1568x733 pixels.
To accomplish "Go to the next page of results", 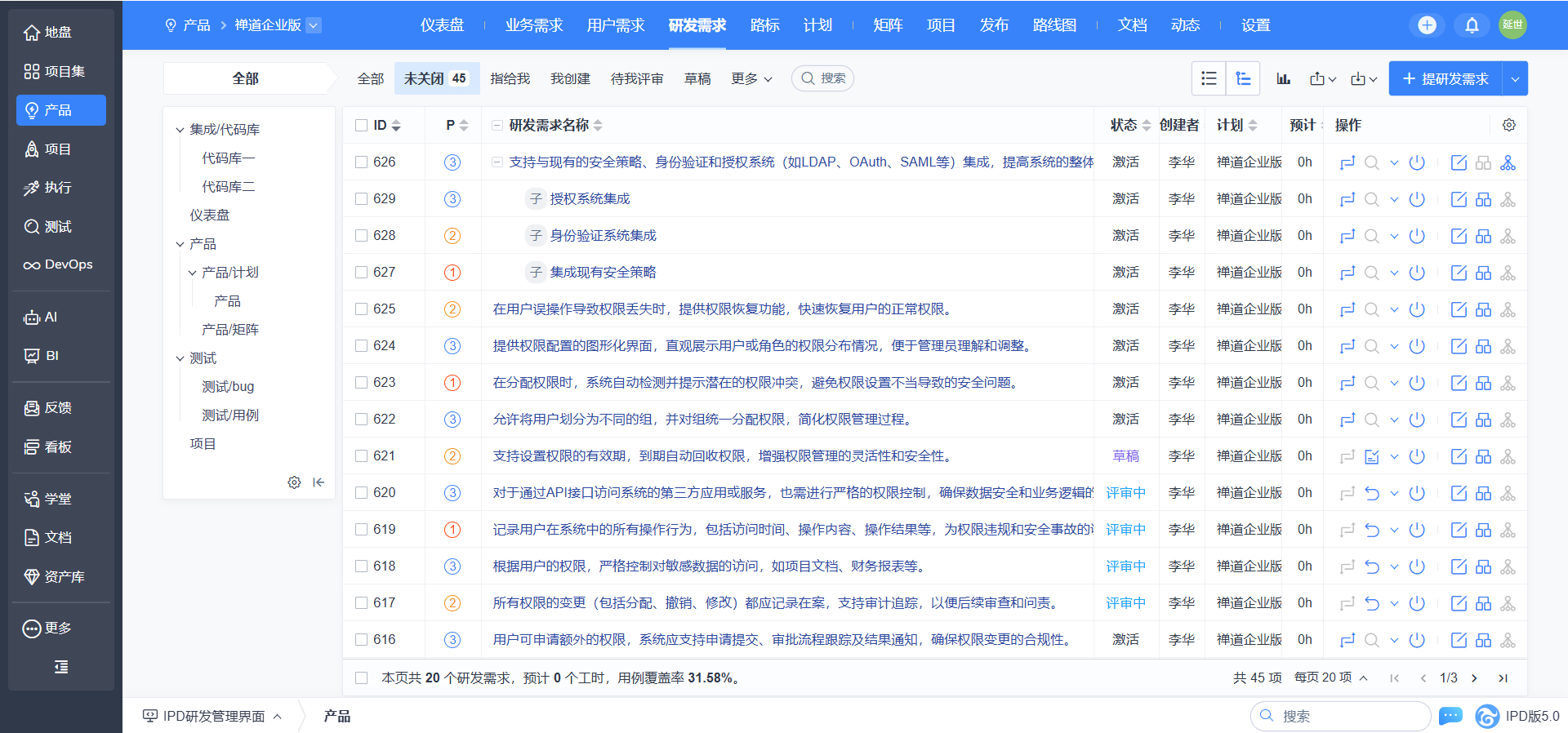I will [x=1474, y=678].
